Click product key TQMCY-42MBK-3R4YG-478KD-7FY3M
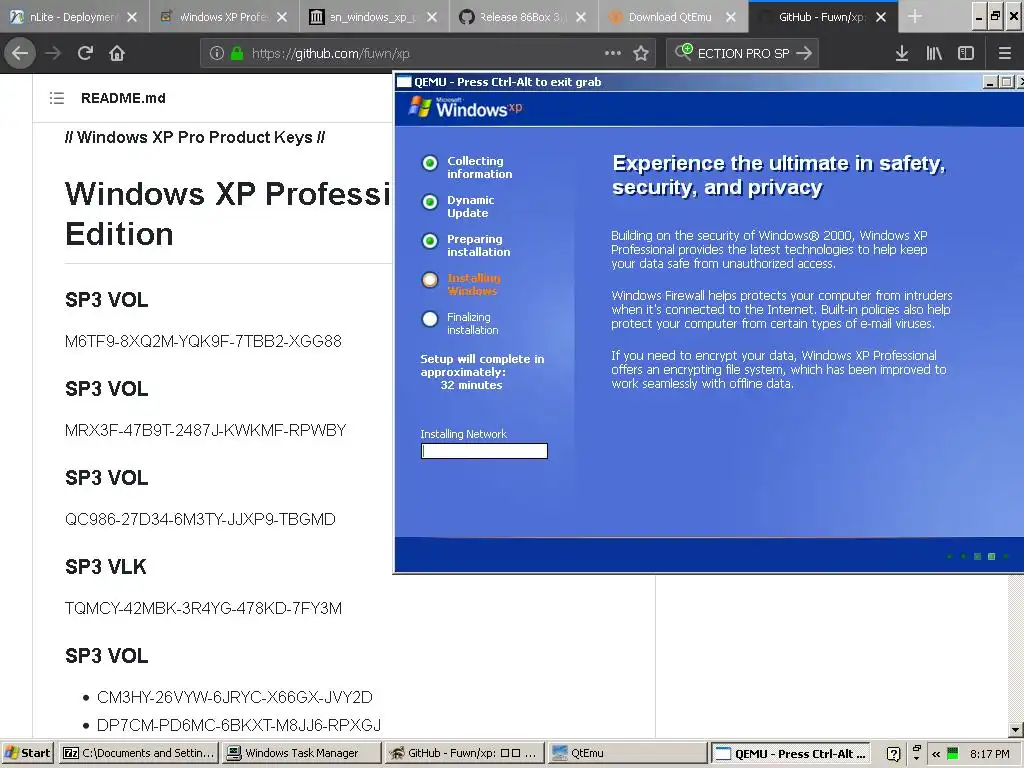1024x768 pixels. point(203,608)
